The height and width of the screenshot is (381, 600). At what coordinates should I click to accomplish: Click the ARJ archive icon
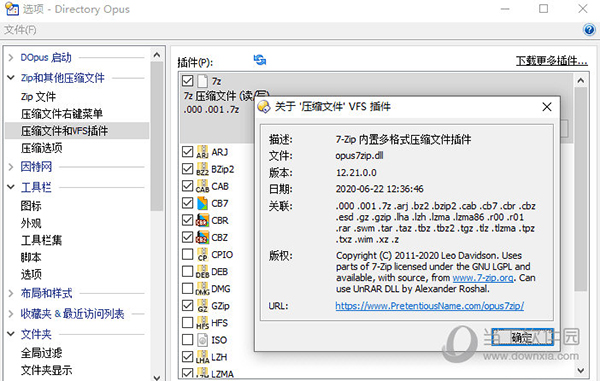click(x=202, y=152)
